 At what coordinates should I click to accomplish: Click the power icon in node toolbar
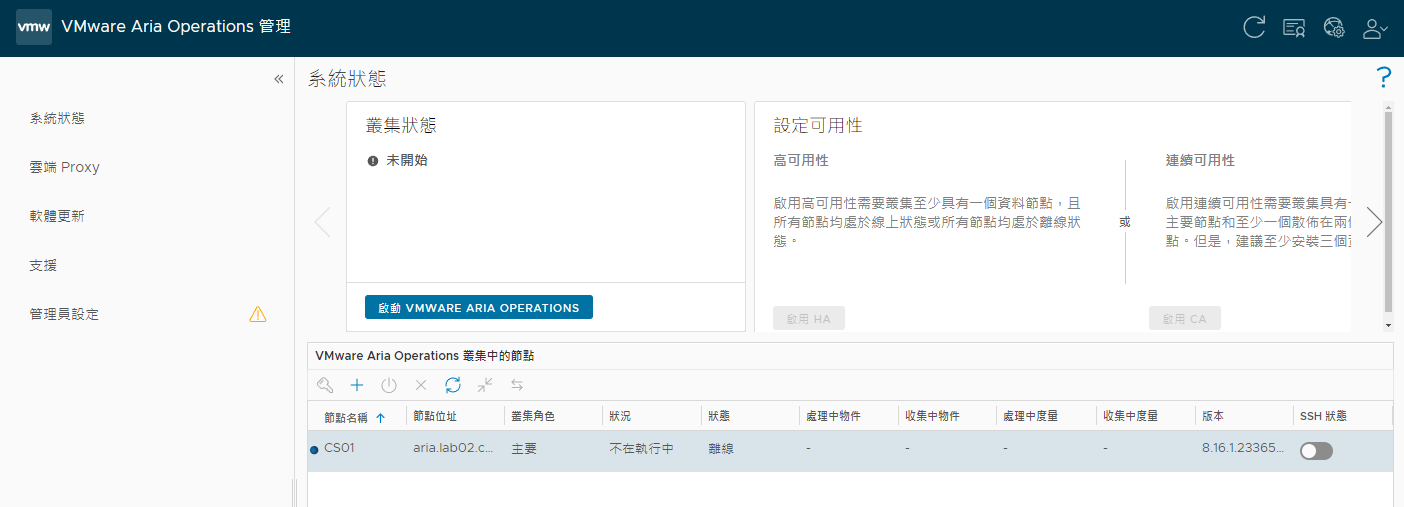tap(389, 385)
